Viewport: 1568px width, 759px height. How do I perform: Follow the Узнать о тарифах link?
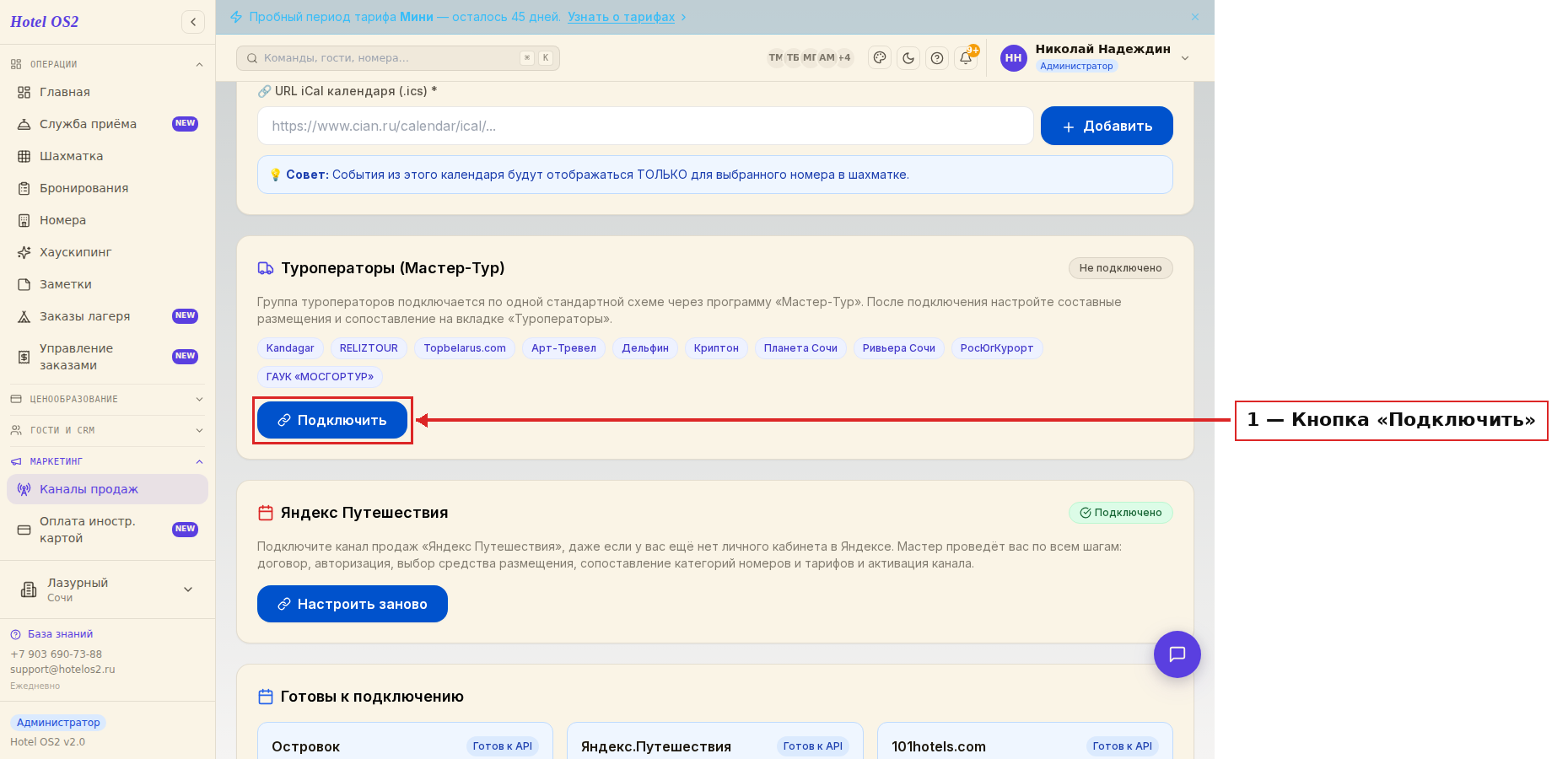pos(621,17)
